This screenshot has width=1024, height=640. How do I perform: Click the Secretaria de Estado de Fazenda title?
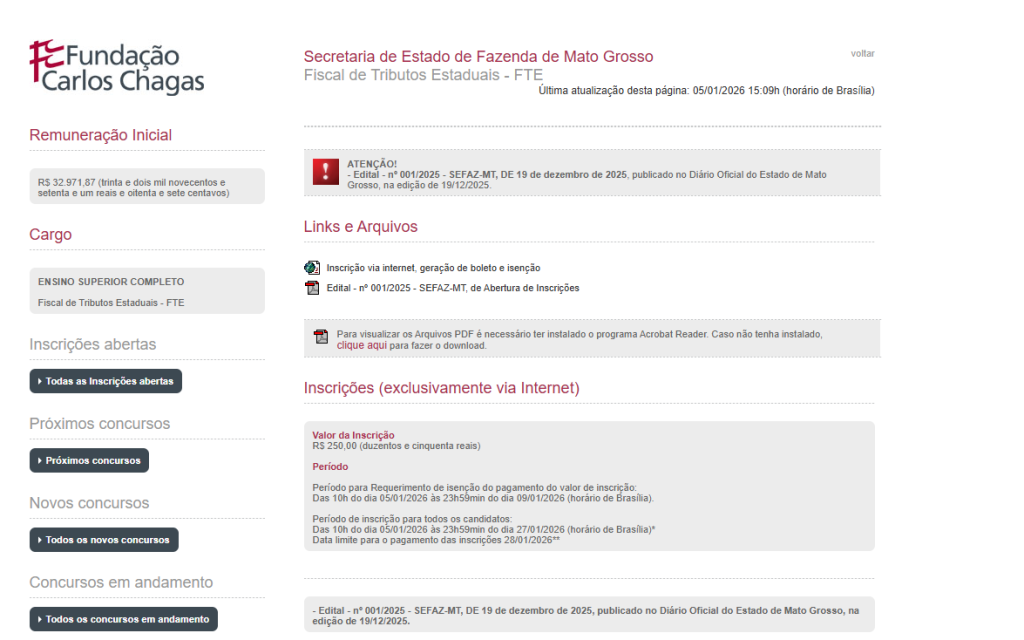pos(478,57)
